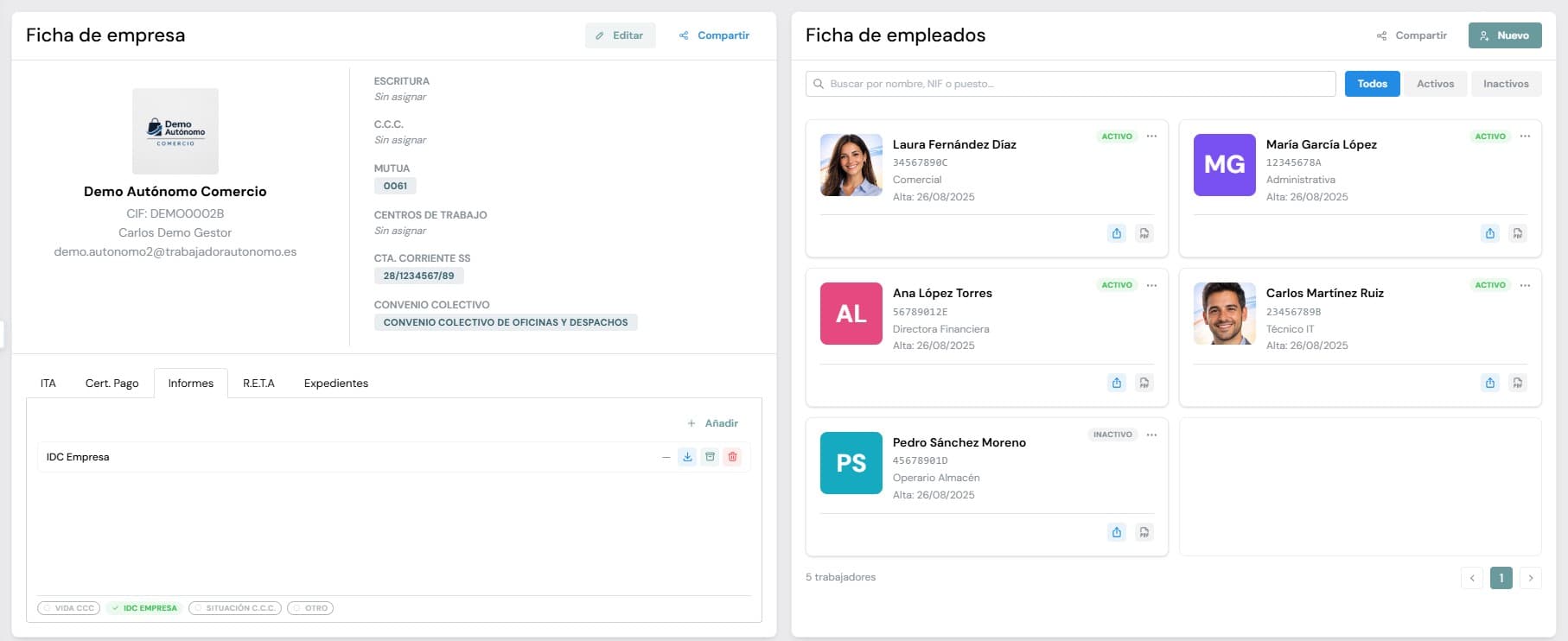Click the name Ana López Torres
The image size is (1568, 641).
(x=942, y=294)
